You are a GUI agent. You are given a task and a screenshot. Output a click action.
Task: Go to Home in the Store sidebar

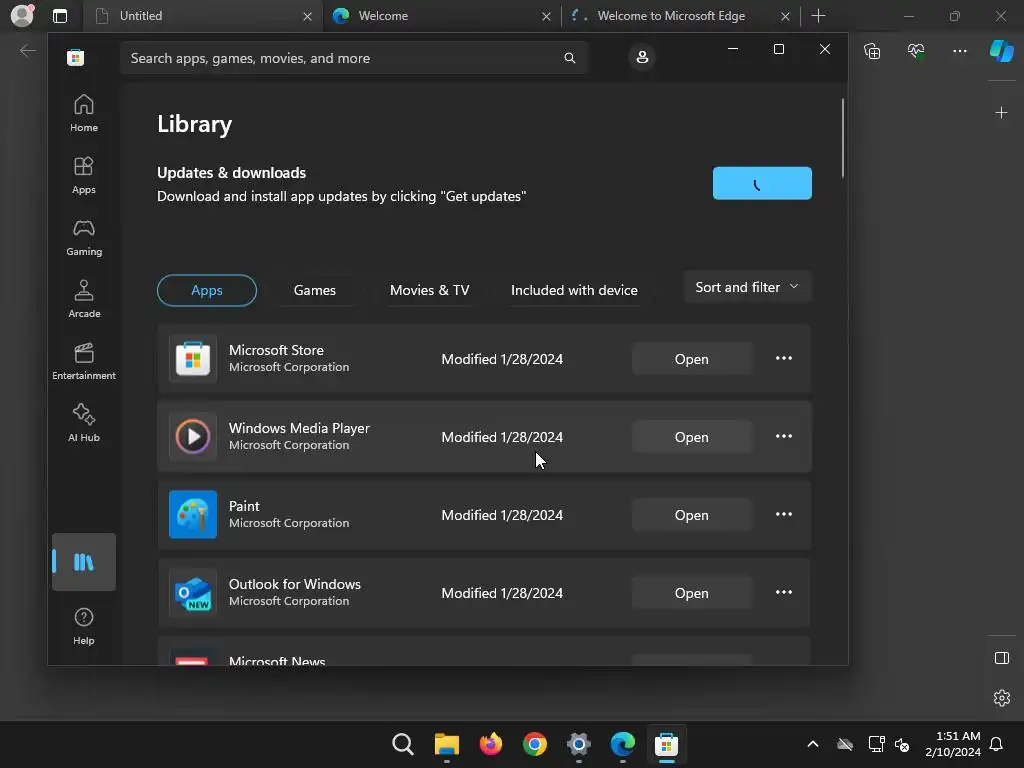point(84,113)
